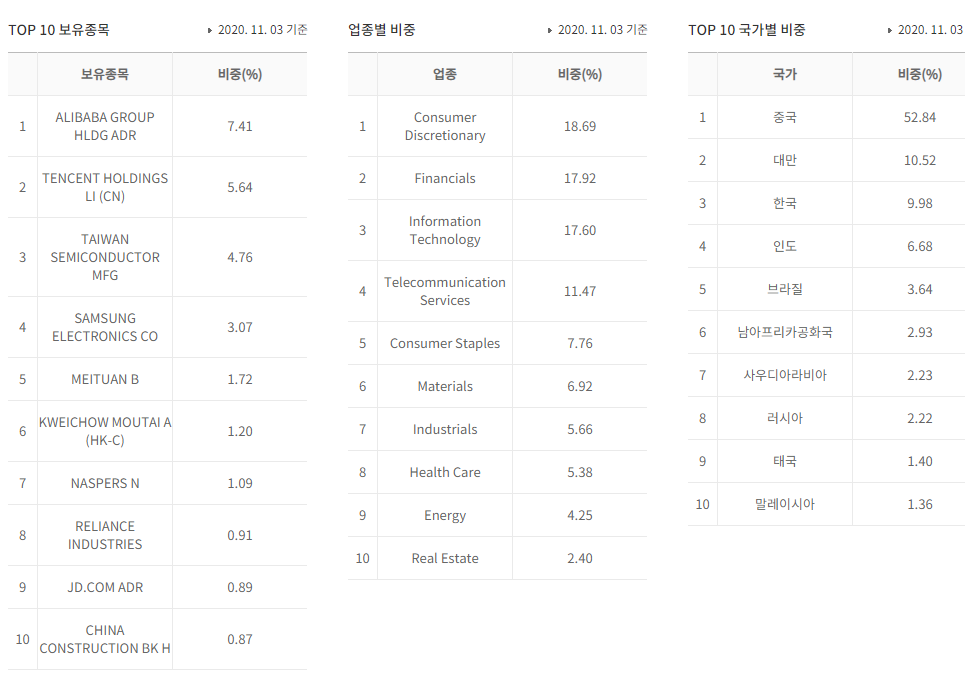Select the Industrials sector cell

click(x=445, y=430)
